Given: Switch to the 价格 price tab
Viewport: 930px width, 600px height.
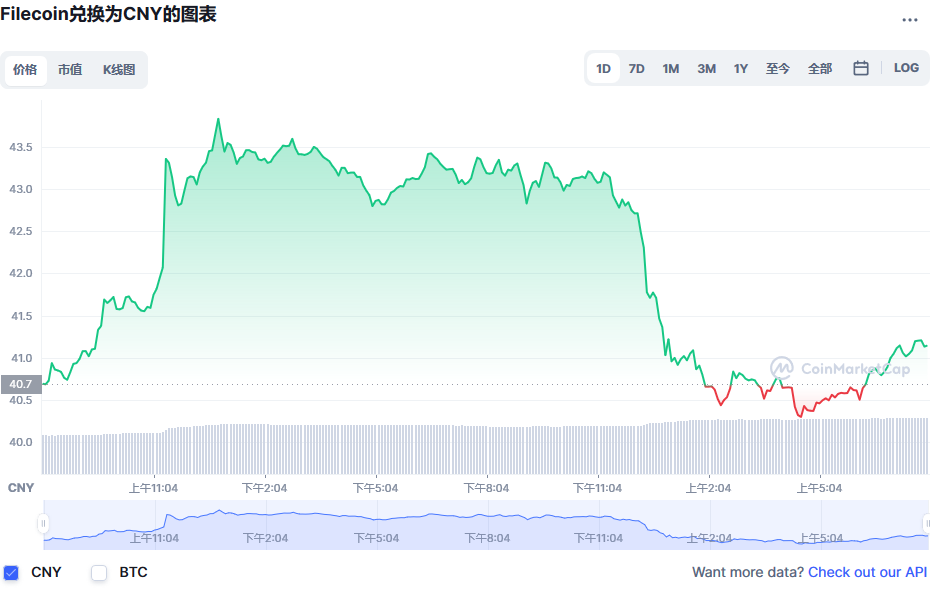Looking at the screenshot, I should click(x=26, y=70).
